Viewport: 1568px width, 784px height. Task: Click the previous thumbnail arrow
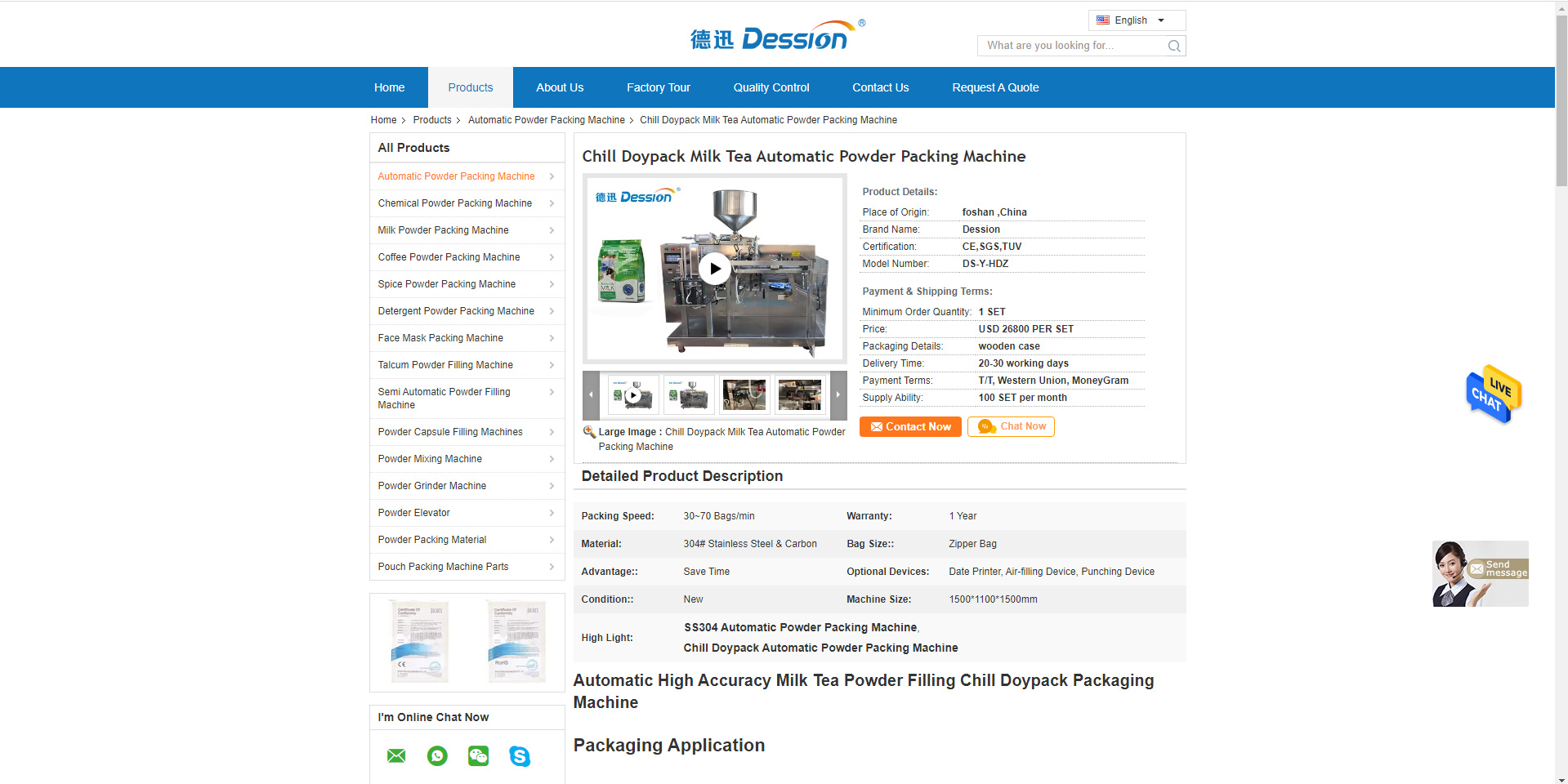591,394
